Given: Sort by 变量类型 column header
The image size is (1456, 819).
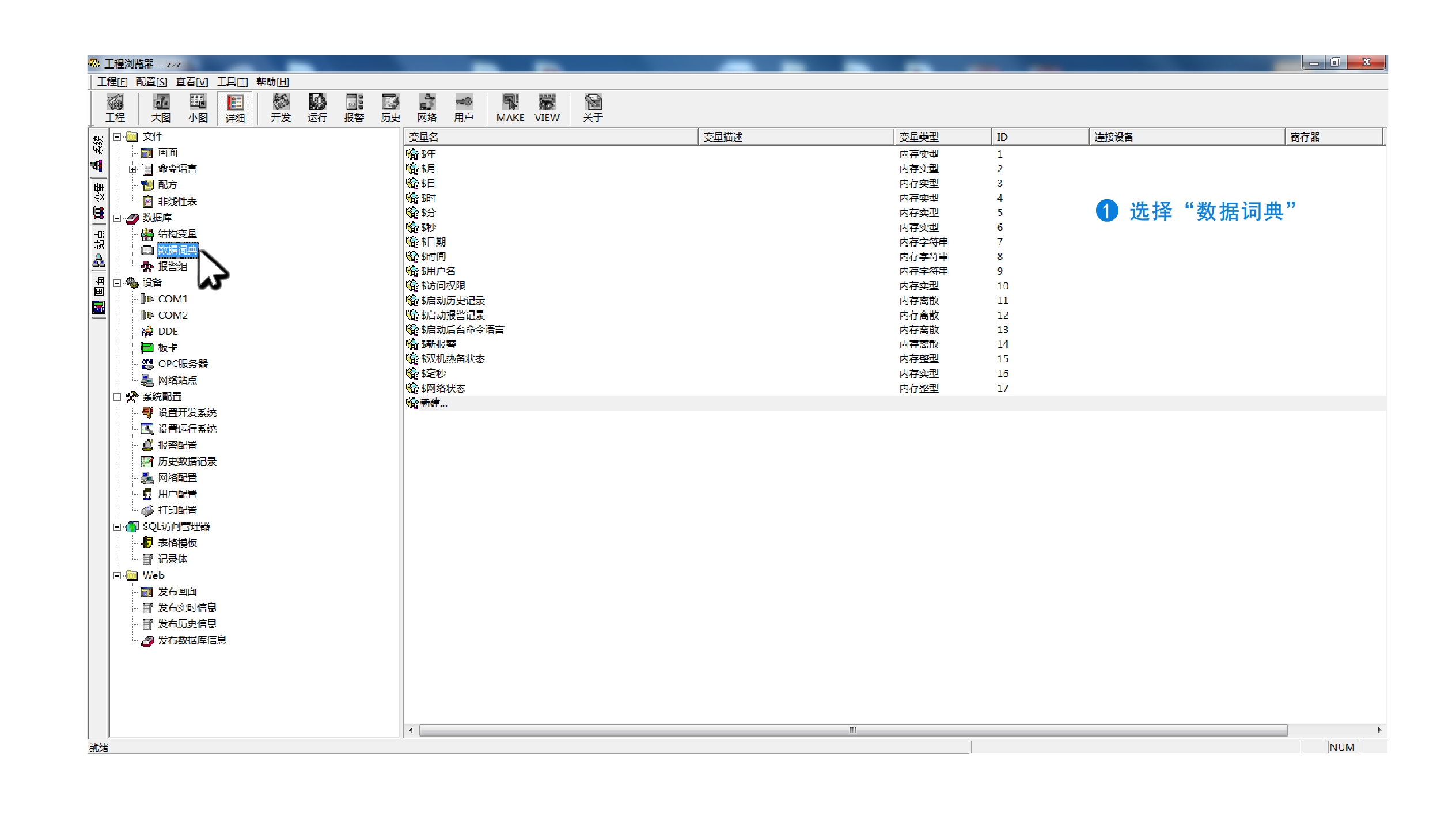Looking at the screenshot, I should coord(942,137).
